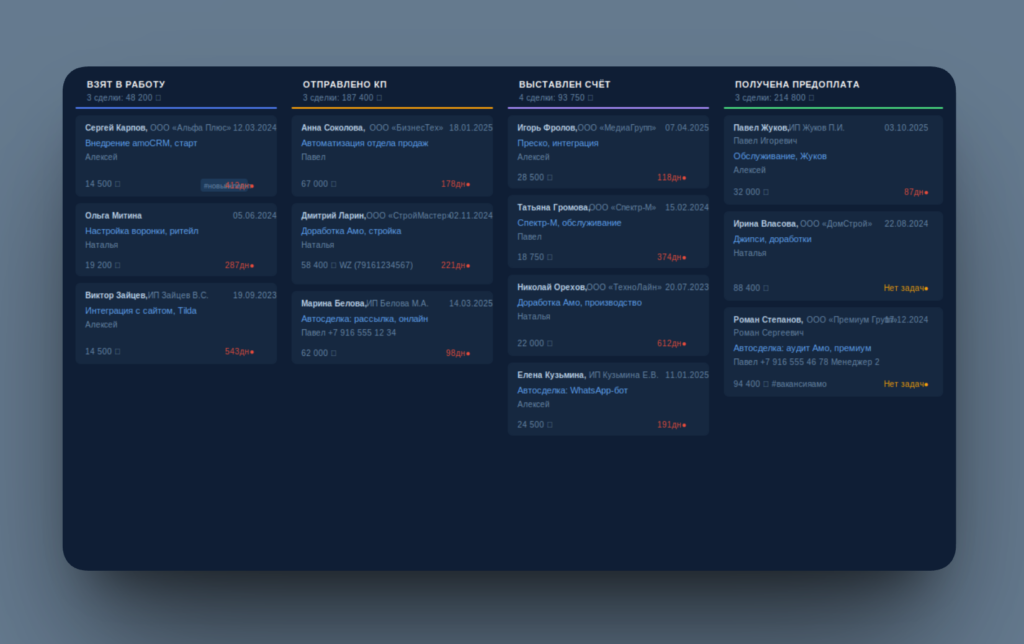Click the red 543дн overdue task indicator
Image resolution: width=1024 pixels, height=644 pixels.
tap(240, 351)
